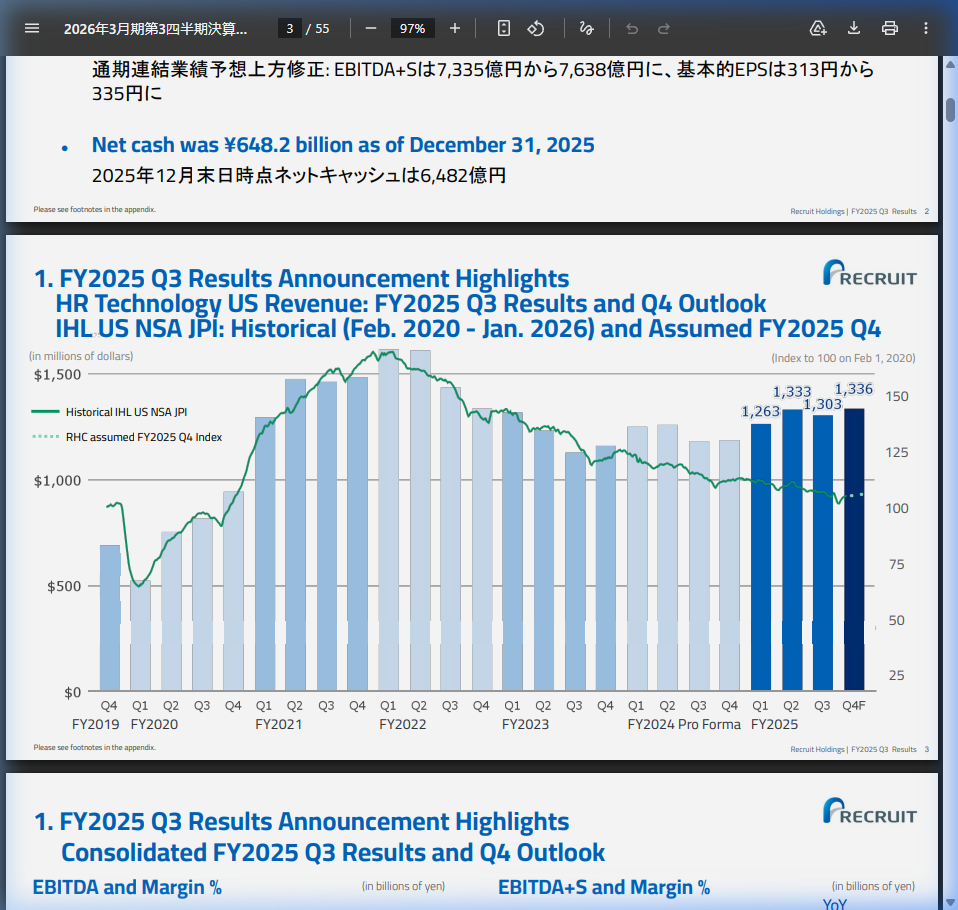The height and width of the screenshot is (910, 958).
Task: Click 'EBITDA+S and Margin %' heading
Action: tap(604, 887)
